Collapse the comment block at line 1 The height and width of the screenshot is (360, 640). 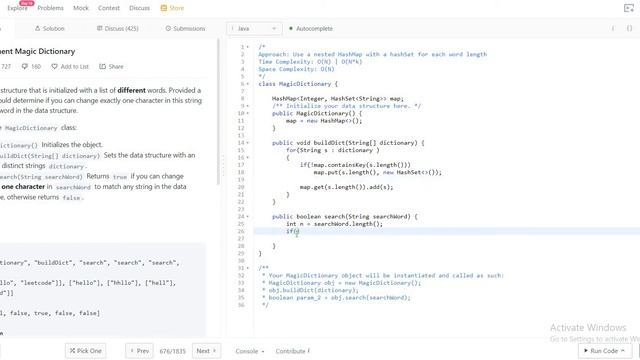248,47
